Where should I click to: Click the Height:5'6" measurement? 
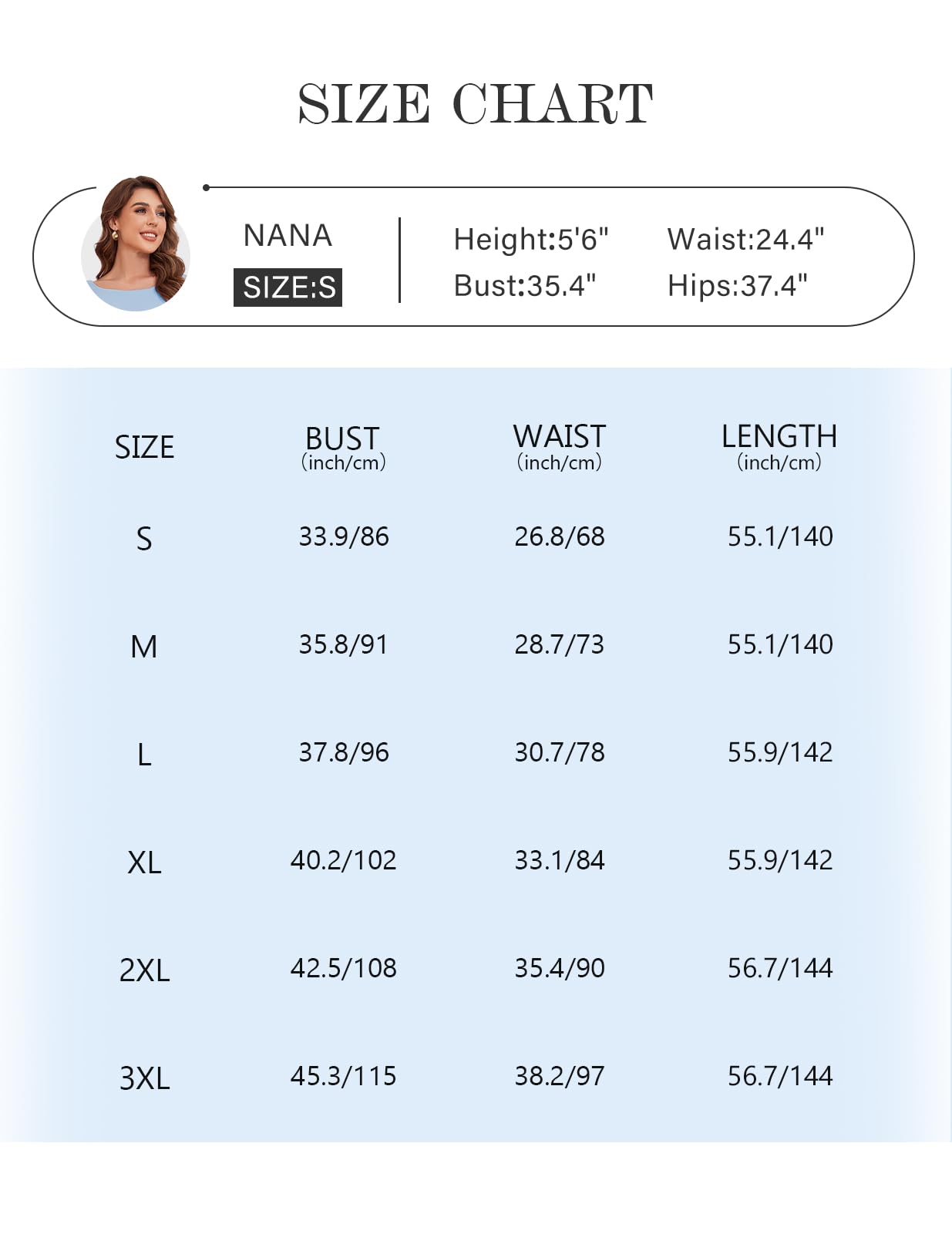click(x=531, y=240)
